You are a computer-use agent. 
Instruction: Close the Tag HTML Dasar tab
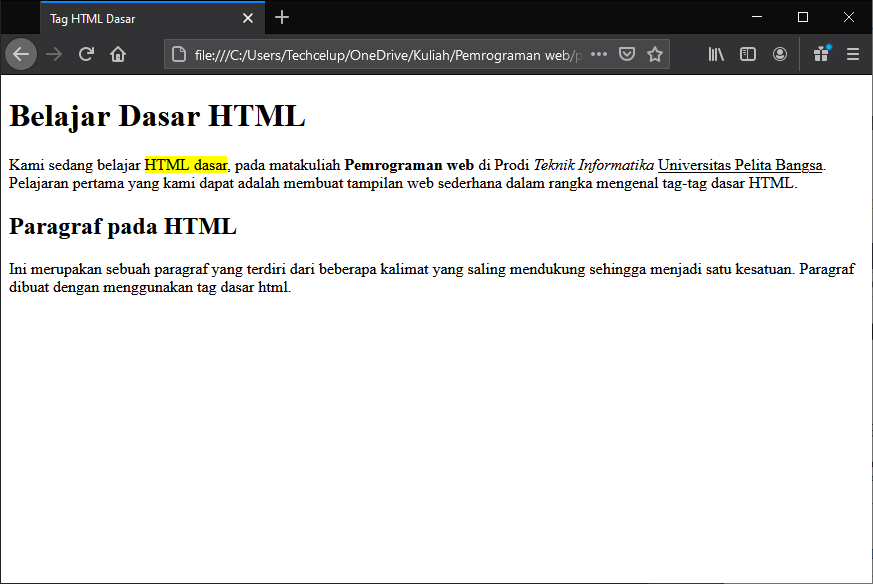[x=247, y=17]
